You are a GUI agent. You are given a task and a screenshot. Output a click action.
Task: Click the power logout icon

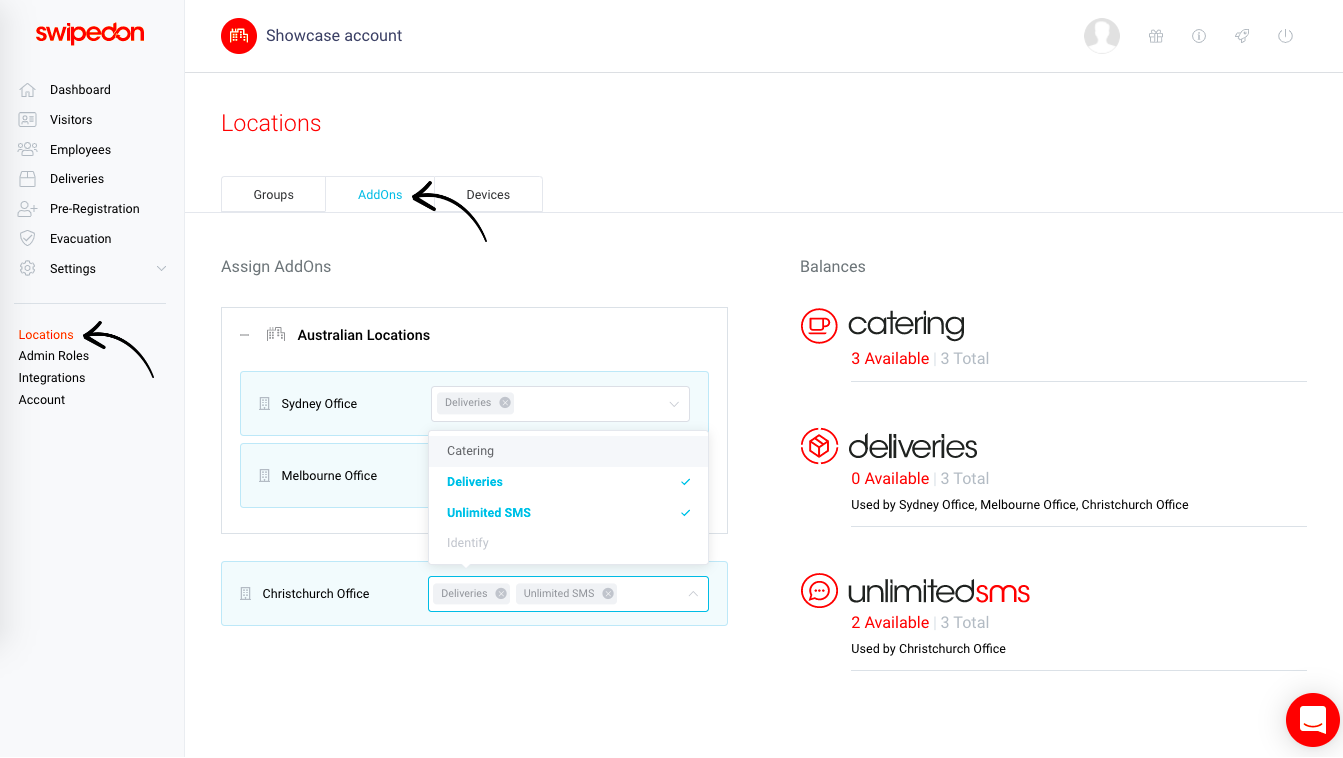point(1286,36)
